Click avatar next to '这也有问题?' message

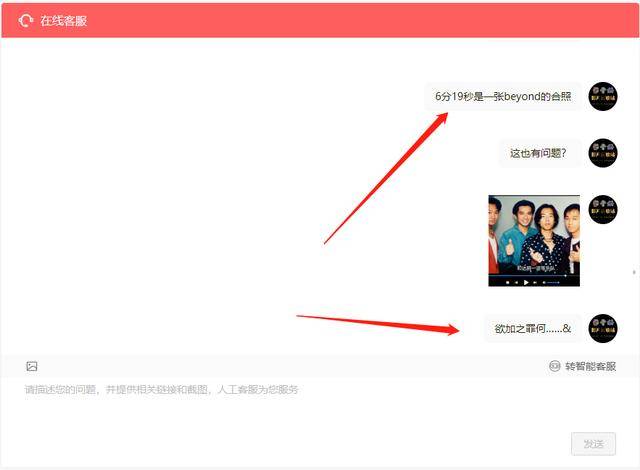[603, 153]
